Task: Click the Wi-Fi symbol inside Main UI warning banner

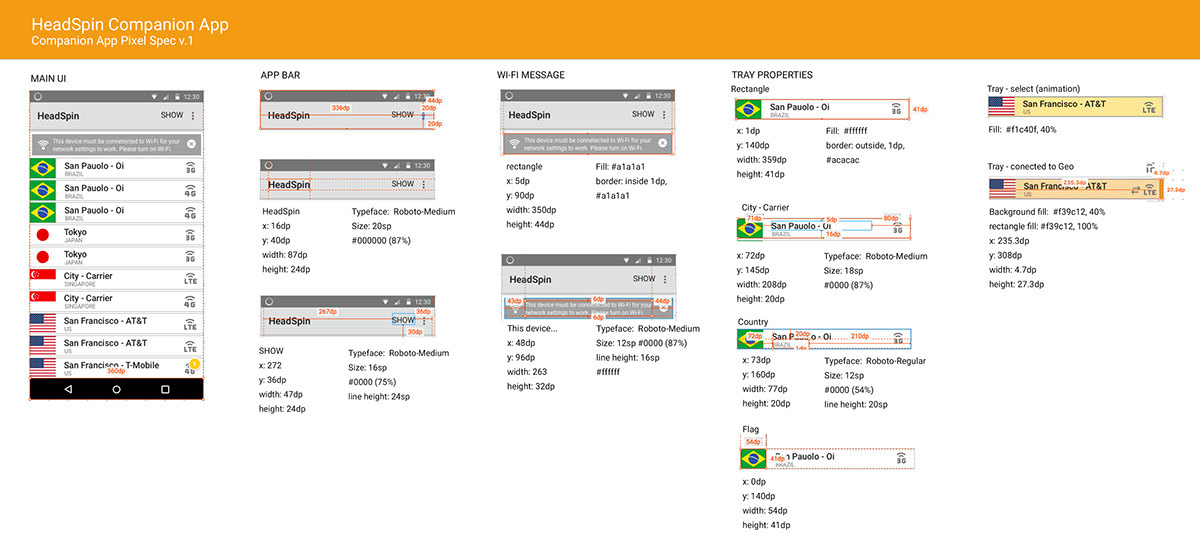Action: [x=44, y=144]
